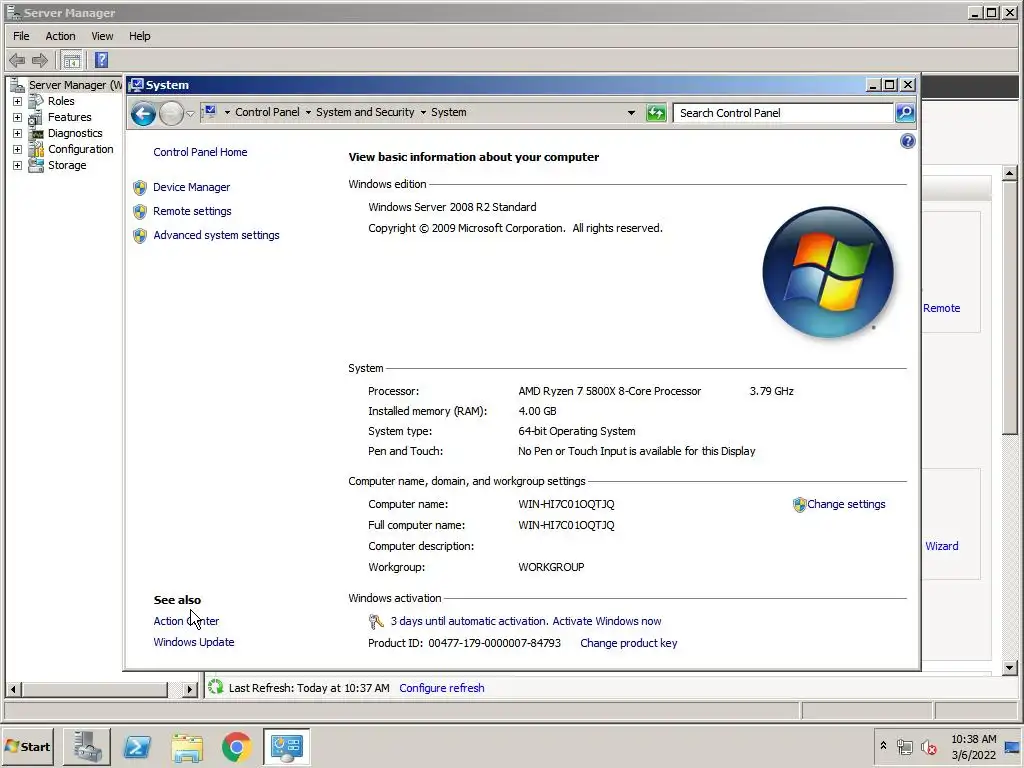Open dropdown arrow after System and Security breadcrumb
The width and height of the screenshot is (1024, 768).
point(423,113)
